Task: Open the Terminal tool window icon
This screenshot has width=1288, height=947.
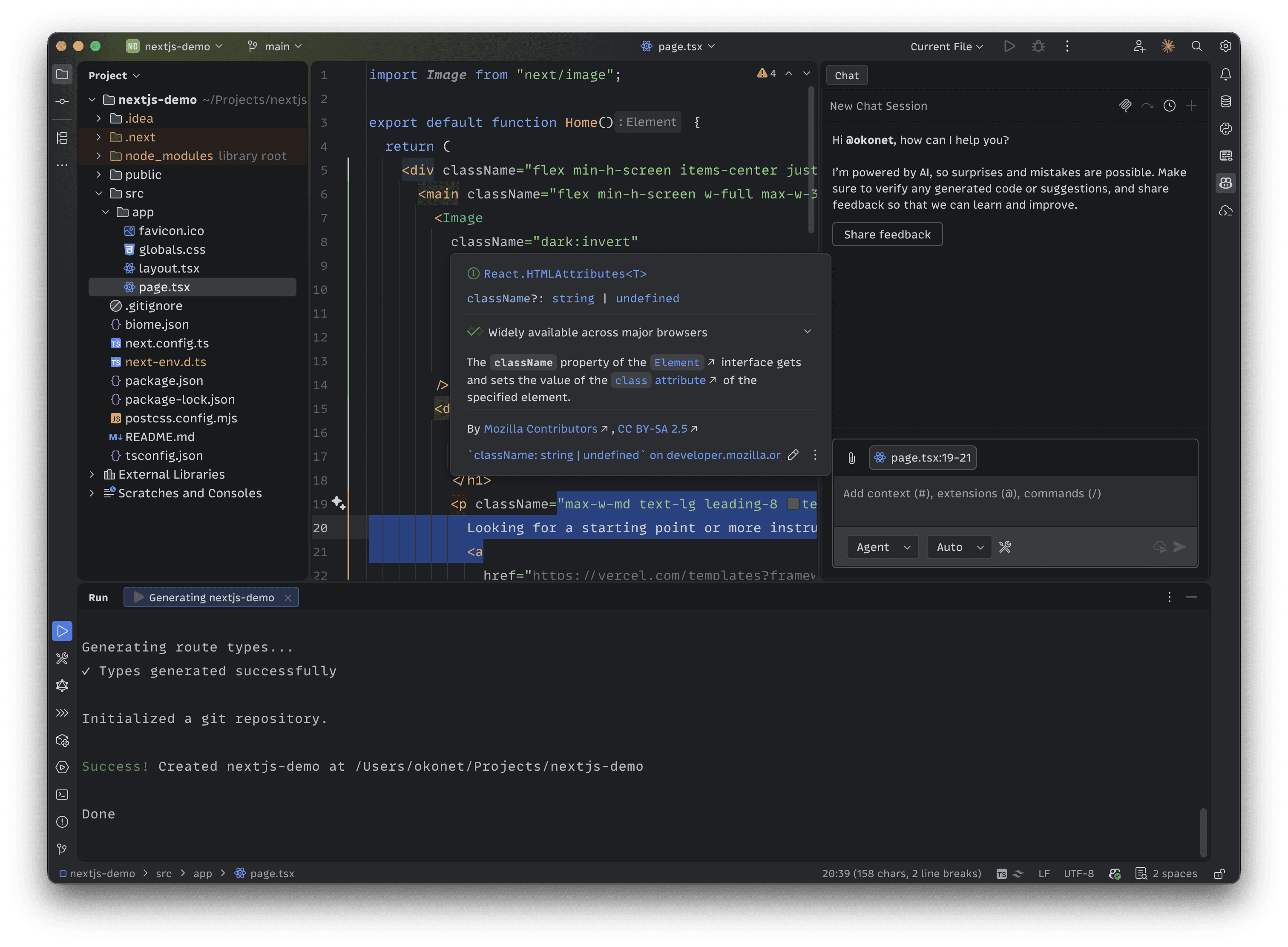Action: pyautogui.click(x=62, y=795)
